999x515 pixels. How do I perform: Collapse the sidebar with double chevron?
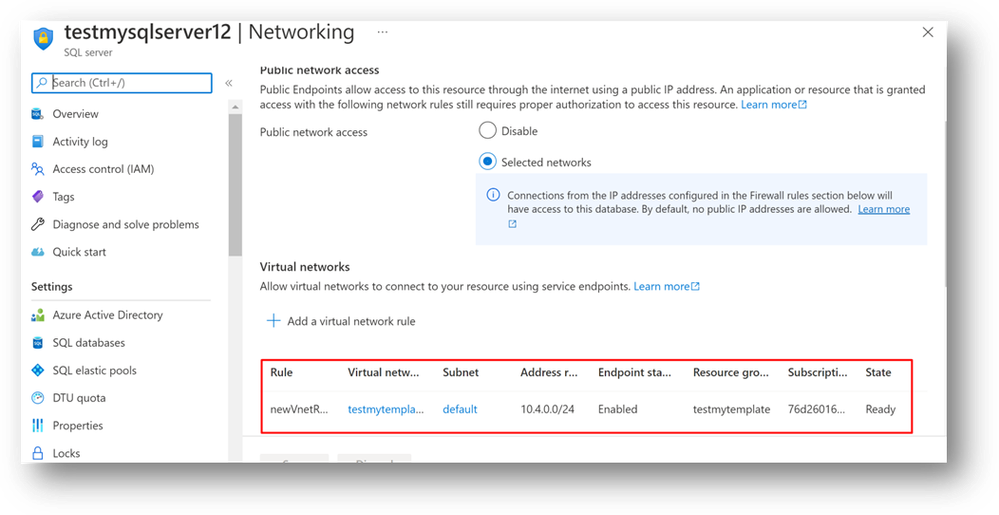(229, 83)
